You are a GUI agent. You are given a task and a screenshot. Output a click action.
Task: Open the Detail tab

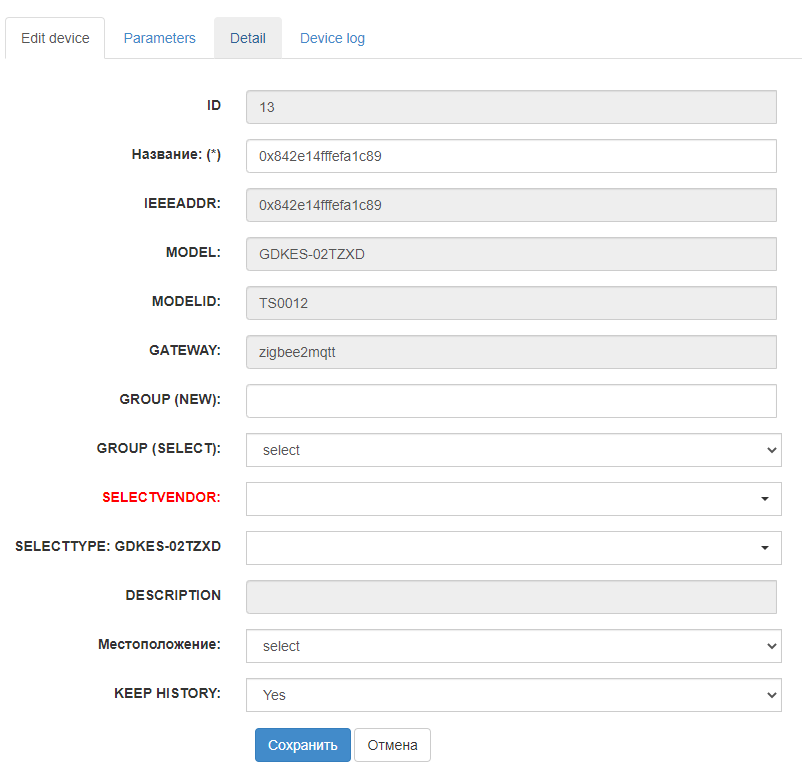click(248, 38)
